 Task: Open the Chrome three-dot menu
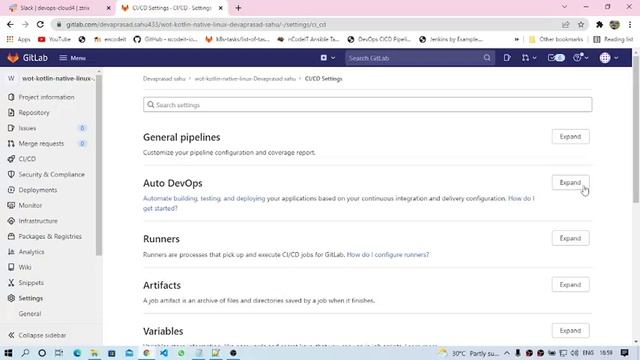[630, 24]
